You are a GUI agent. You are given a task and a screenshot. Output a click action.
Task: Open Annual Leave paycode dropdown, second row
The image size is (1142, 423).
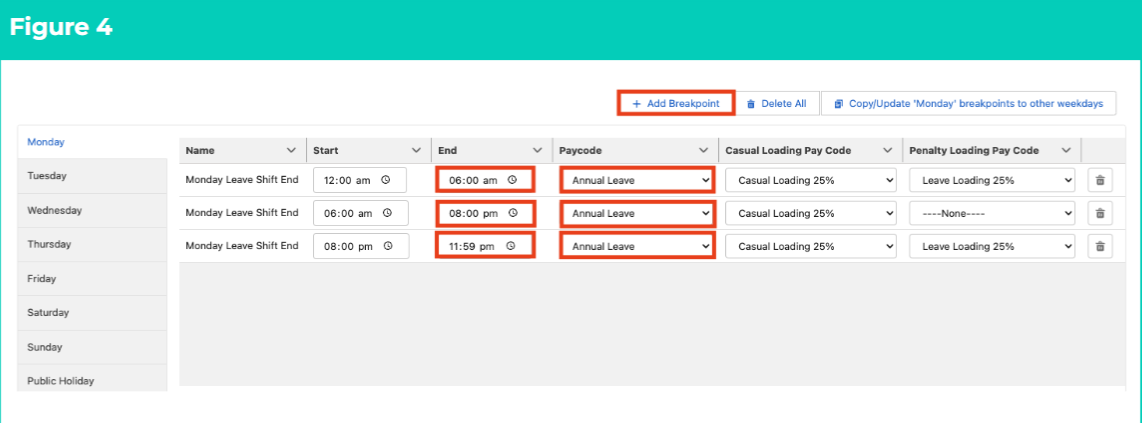[637, 213]
